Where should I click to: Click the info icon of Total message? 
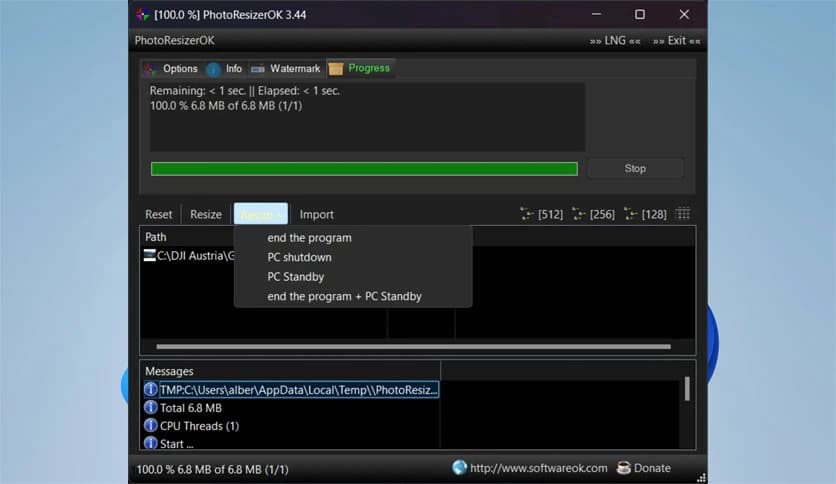151,408
